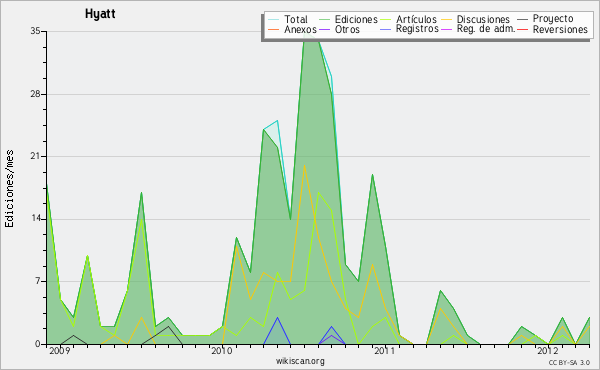This screenshot has width=600, height=370.
Task: Click the y-axis value '35'
Action: click(36, 31)
